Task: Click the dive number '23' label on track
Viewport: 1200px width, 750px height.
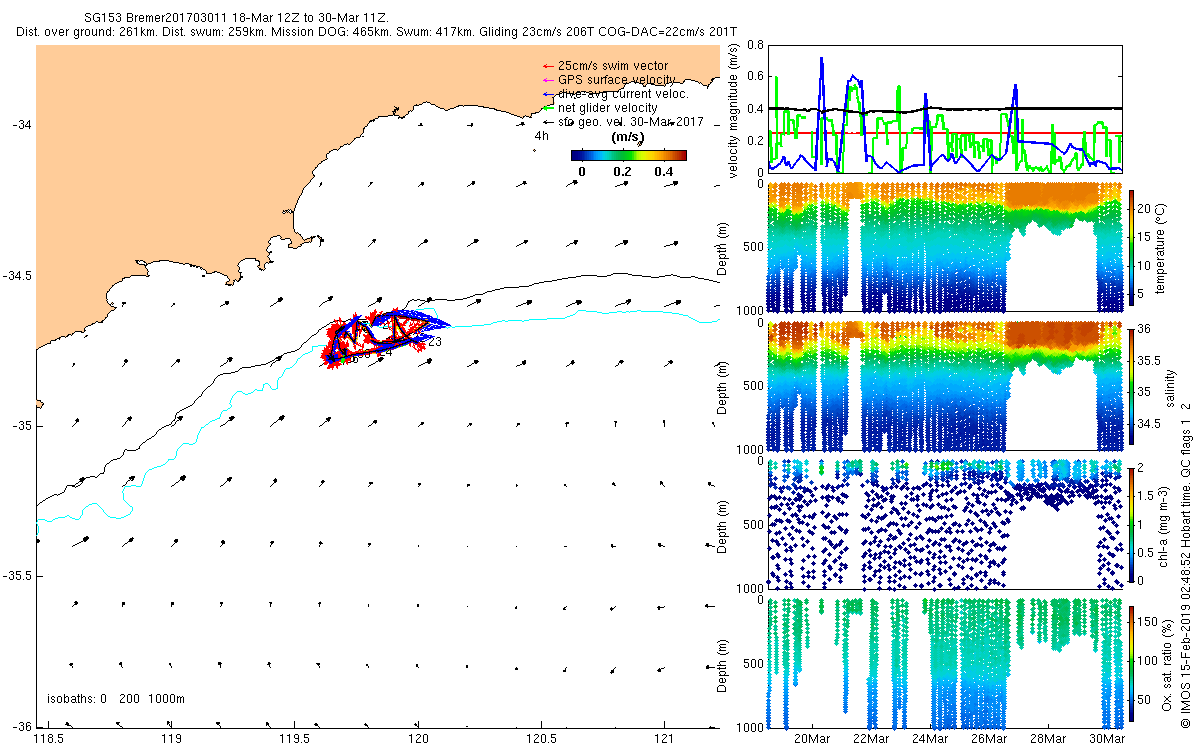Action: [x=435, y=342]
